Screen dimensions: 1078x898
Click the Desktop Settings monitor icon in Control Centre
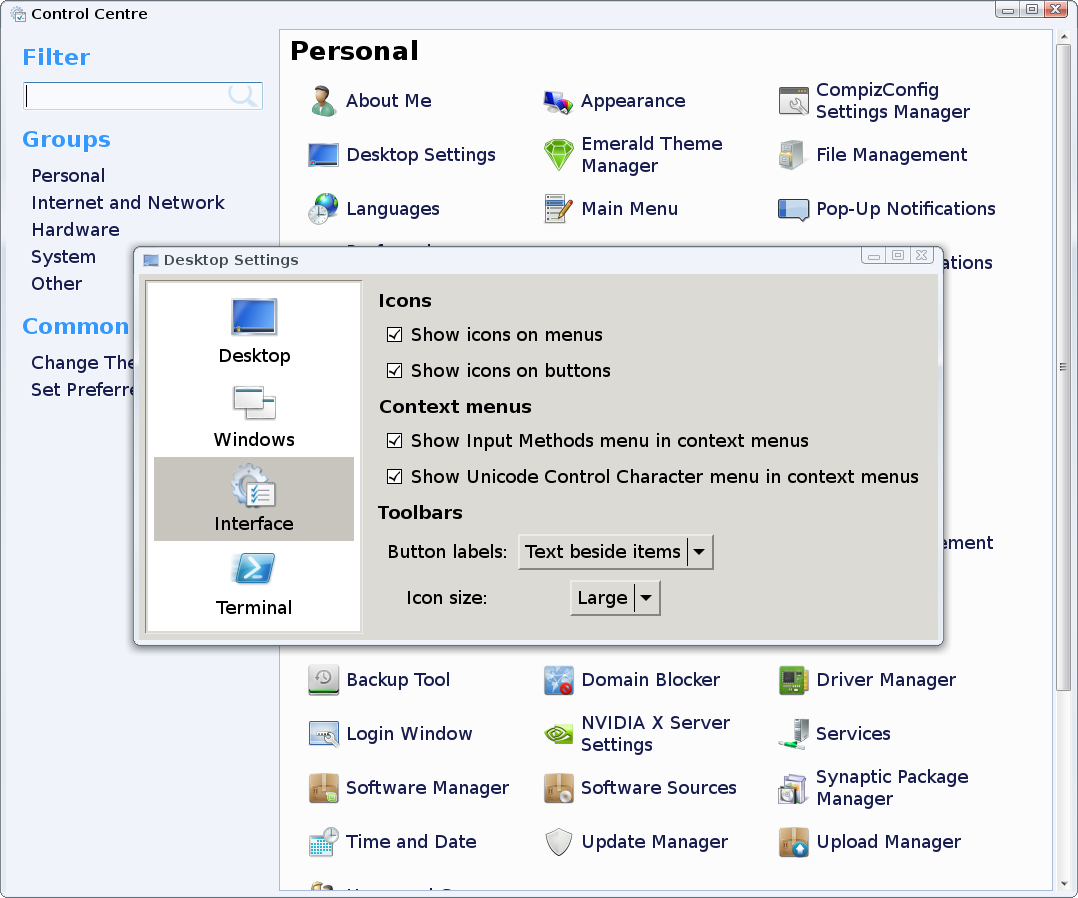[322, 155]
